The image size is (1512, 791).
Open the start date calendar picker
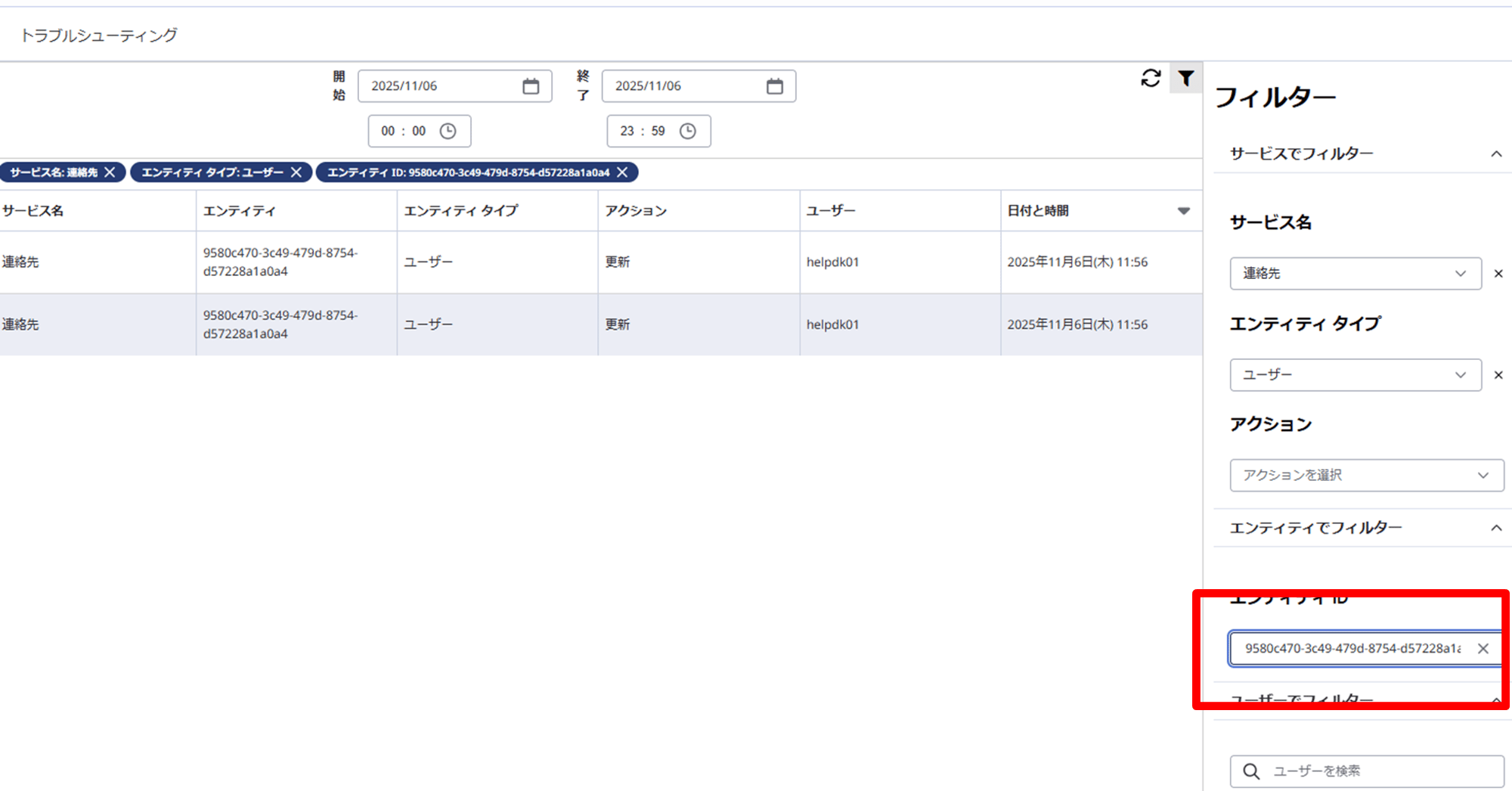coord(531,86)
